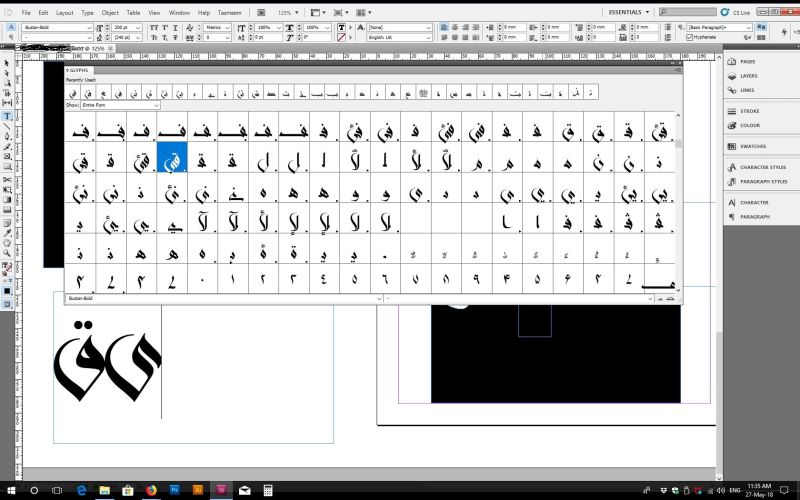800x500 pixels.
Task: Open the Character Styles panel
Action: click(757, 167)
